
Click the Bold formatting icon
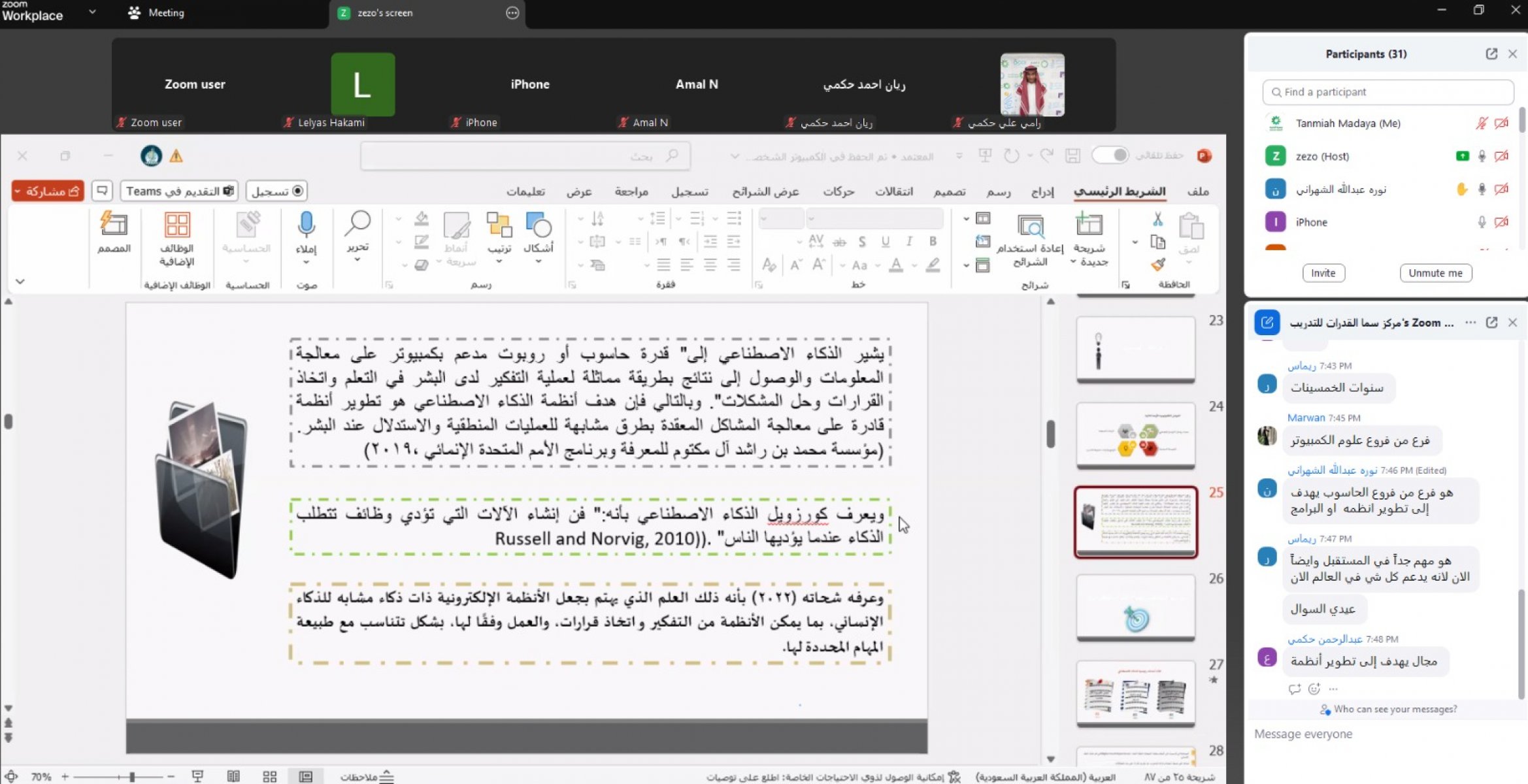[933, 242]
